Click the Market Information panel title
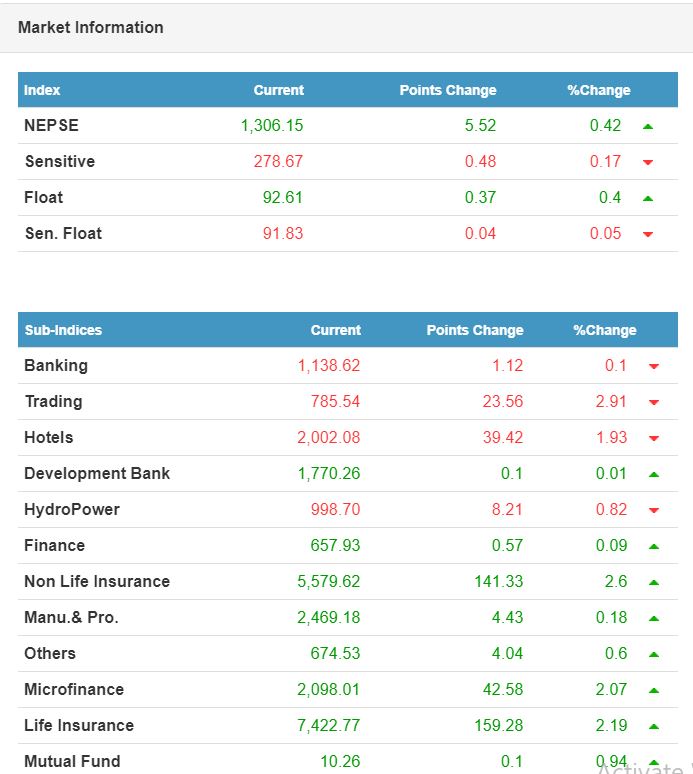This screenshot has width=693, height=774. coord(91,28)
